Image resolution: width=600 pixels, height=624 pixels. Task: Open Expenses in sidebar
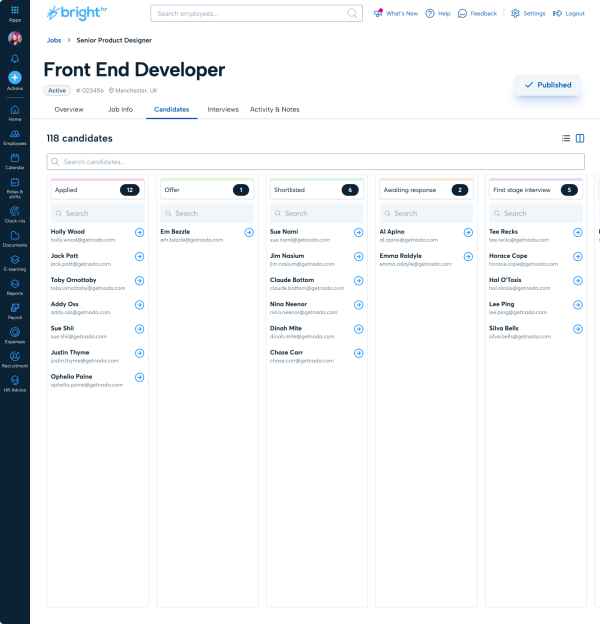(15, 336)
